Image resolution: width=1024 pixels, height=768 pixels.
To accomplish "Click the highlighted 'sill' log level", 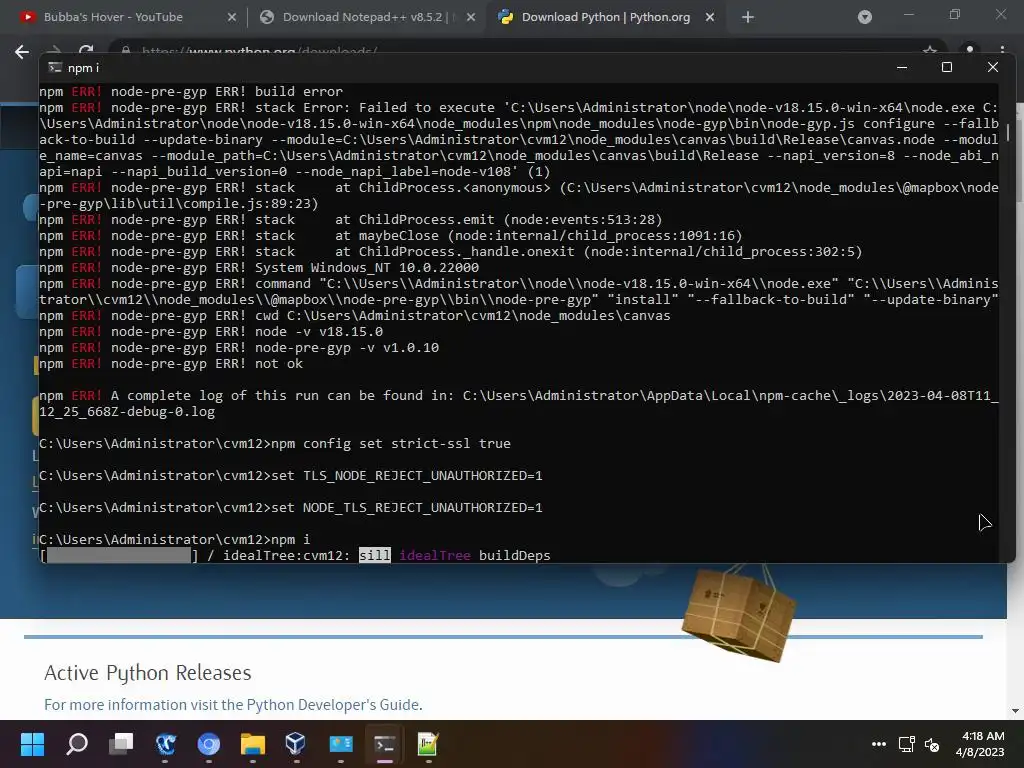I will (x=375, y=555).
